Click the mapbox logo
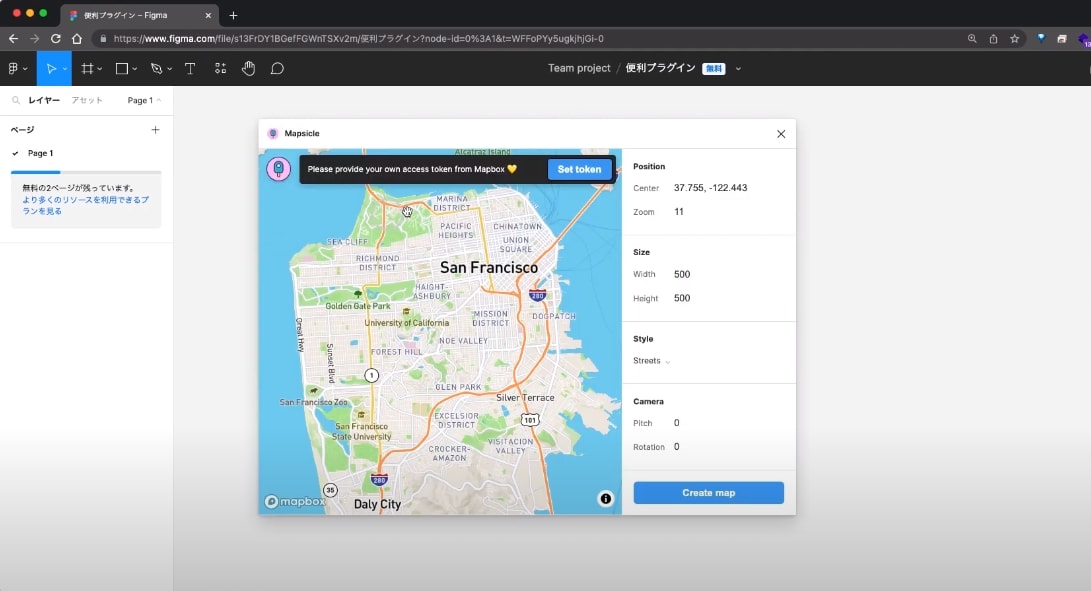The image size is (1091, 591). click(294, 501)
